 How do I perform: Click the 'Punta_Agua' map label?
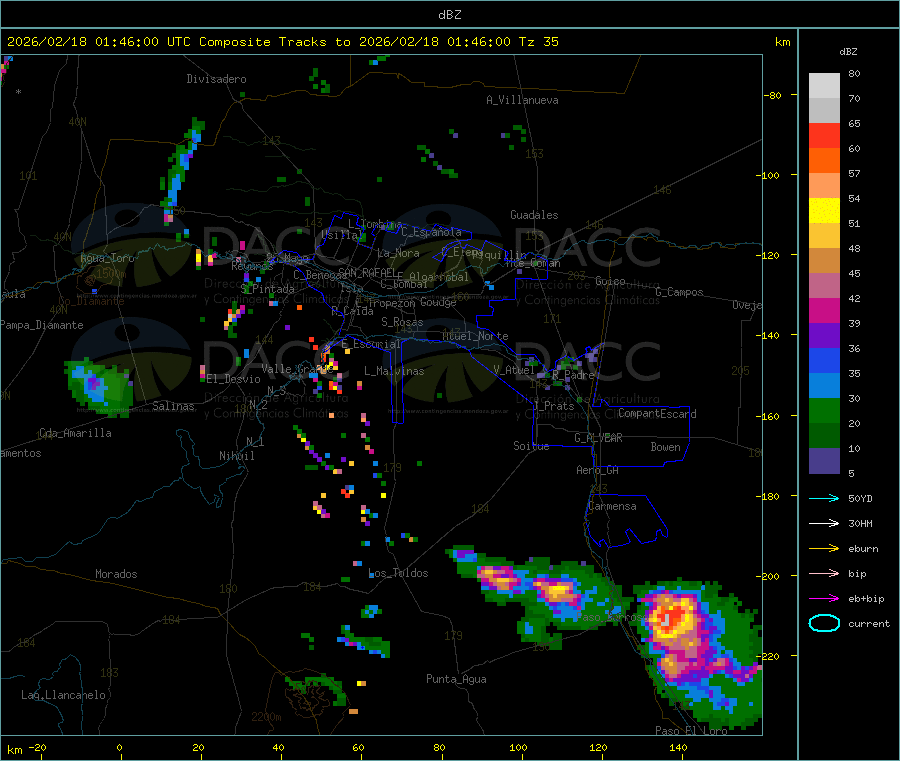click(x=456, y=679)
